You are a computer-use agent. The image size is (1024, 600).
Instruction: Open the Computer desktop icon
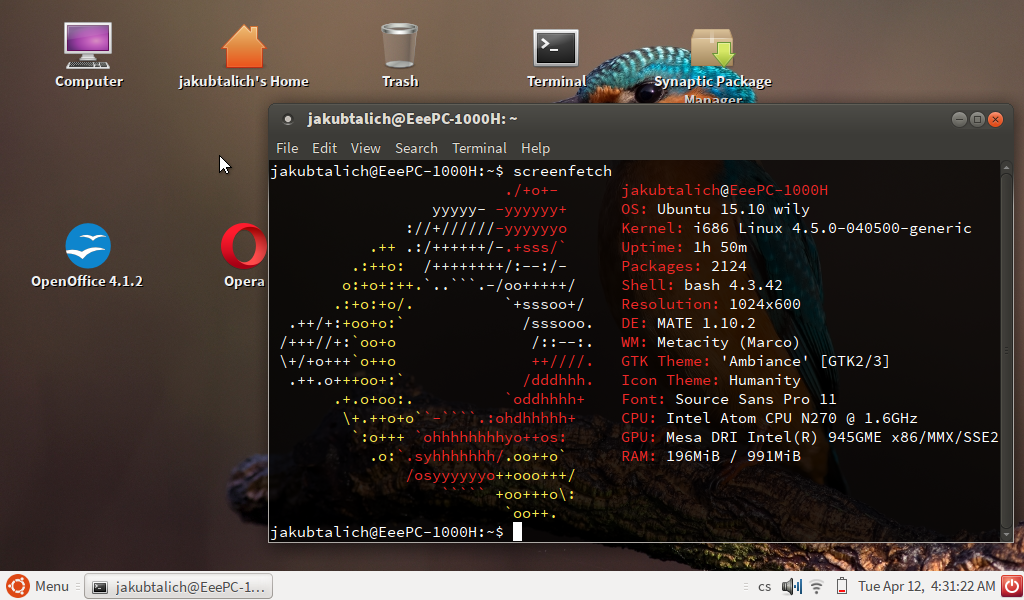pyautogui.click(x=88, y=46)
